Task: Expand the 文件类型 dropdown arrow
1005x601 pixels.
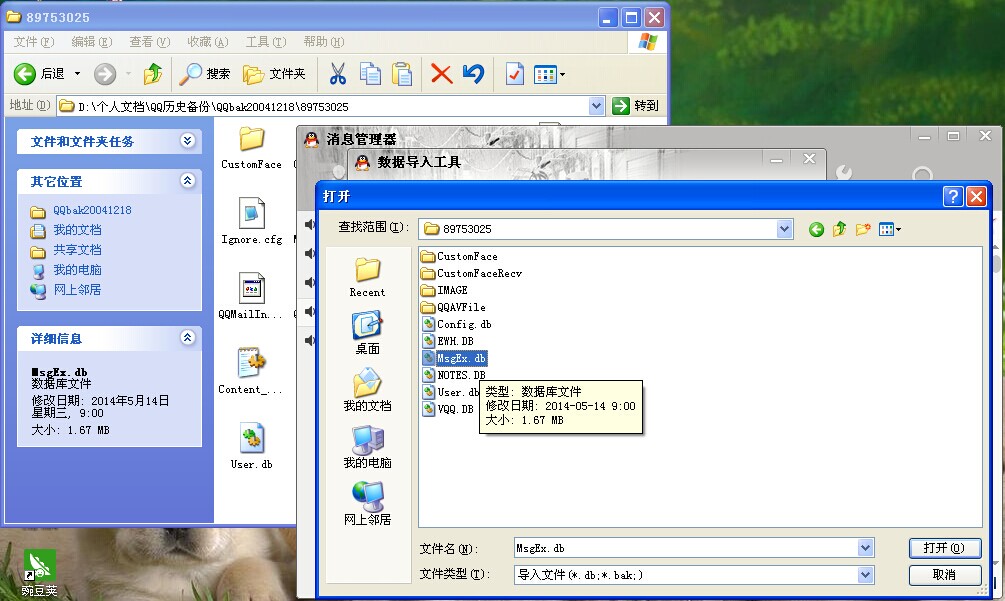Action: click(865, 575)
